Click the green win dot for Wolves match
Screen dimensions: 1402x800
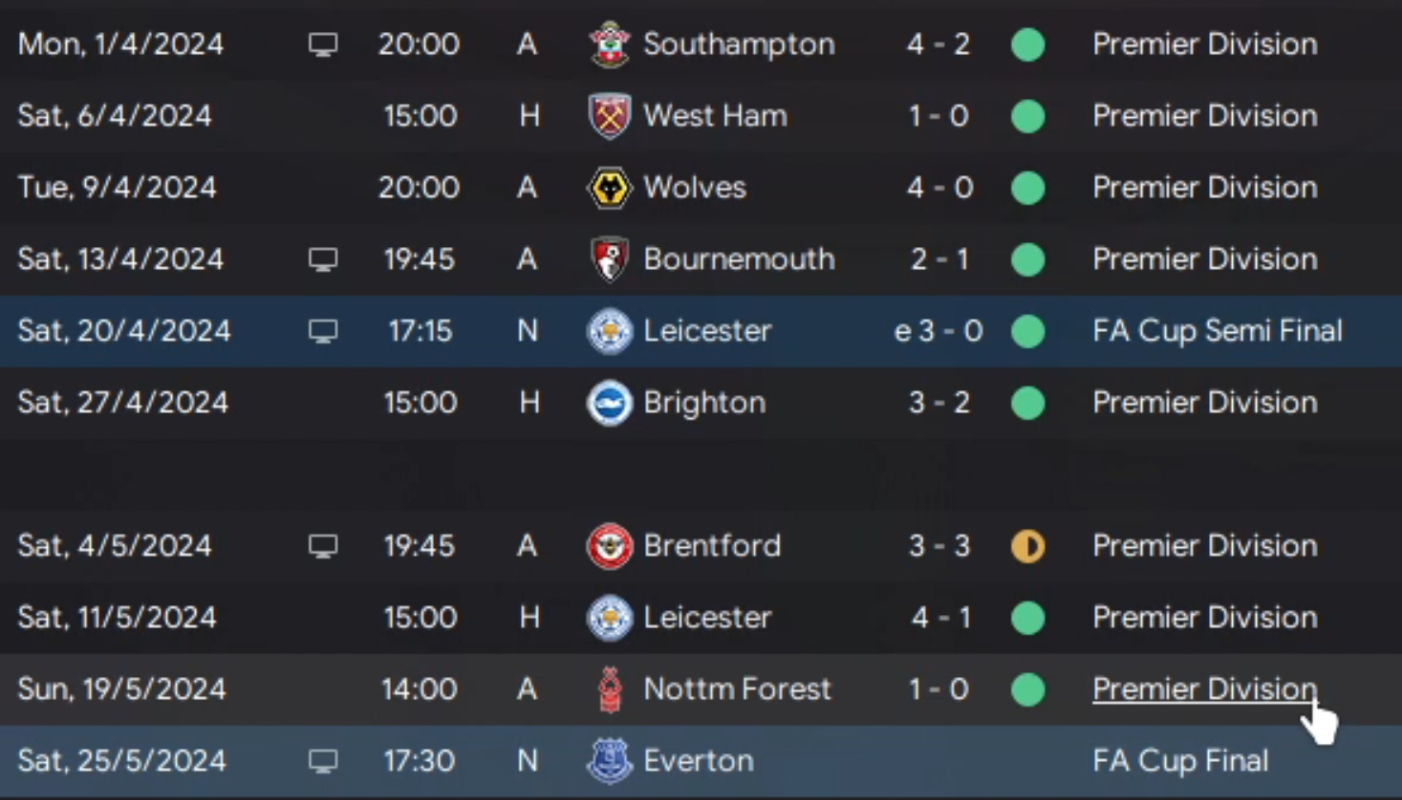pos(1028,188)
